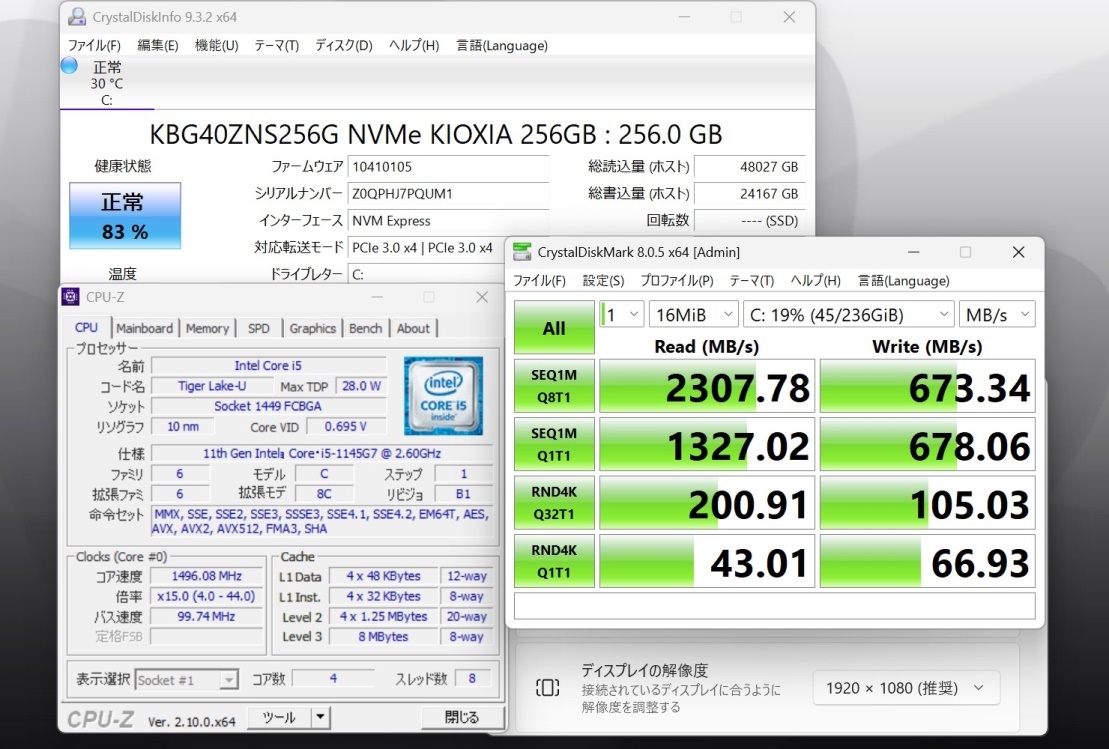Open the ディスク(D) menu in CrystalDiskInfo
Viewport: 1109px width, 749px height.
[x=343, y=45]
